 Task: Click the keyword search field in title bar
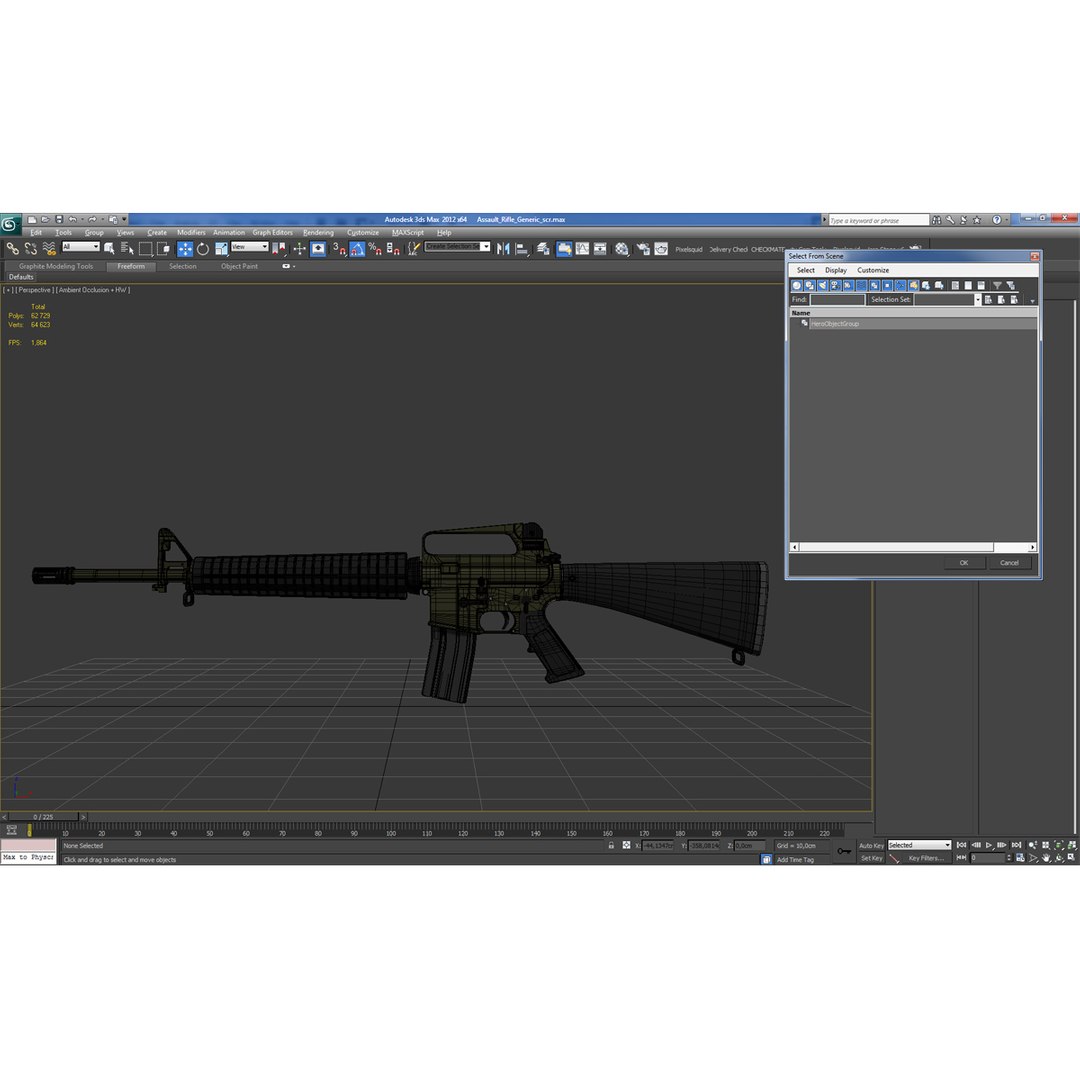(x=878, y=220)
